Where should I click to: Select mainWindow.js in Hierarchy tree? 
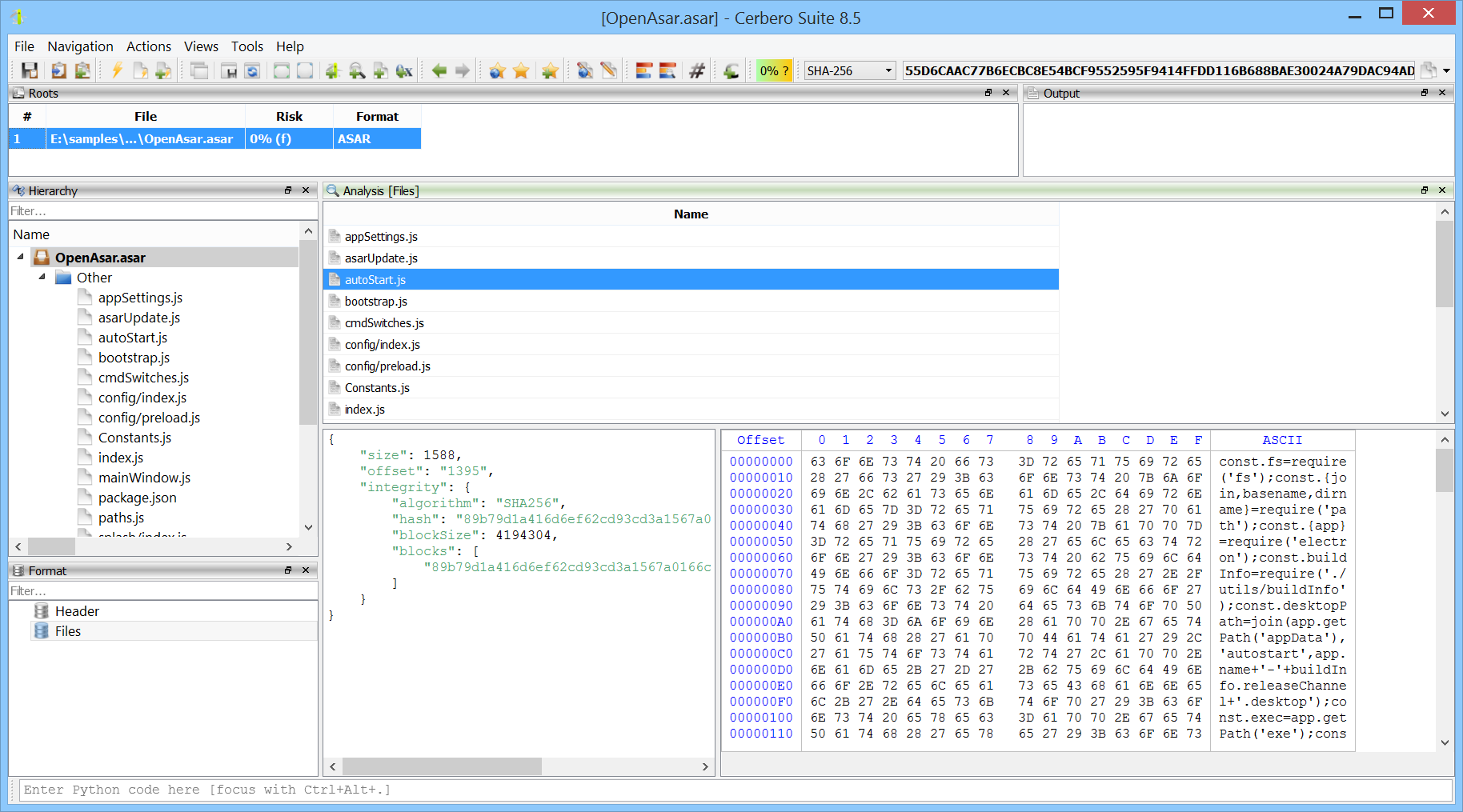144,478
